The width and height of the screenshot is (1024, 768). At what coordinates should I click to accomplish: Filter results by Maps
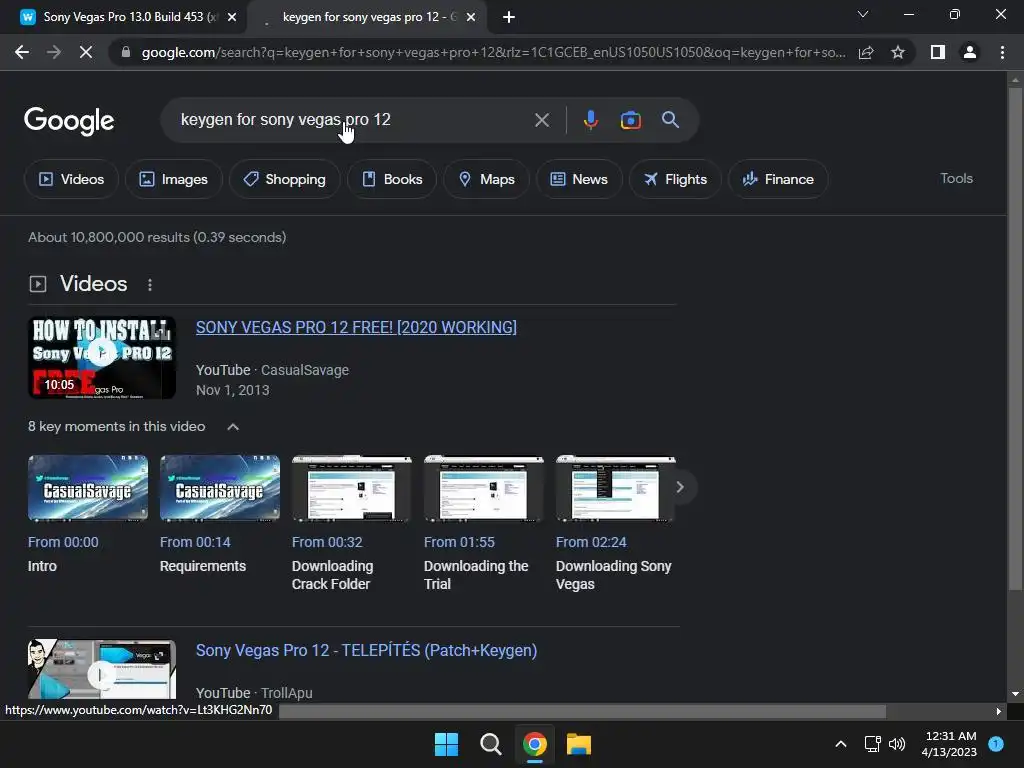[x=487, y=179]
